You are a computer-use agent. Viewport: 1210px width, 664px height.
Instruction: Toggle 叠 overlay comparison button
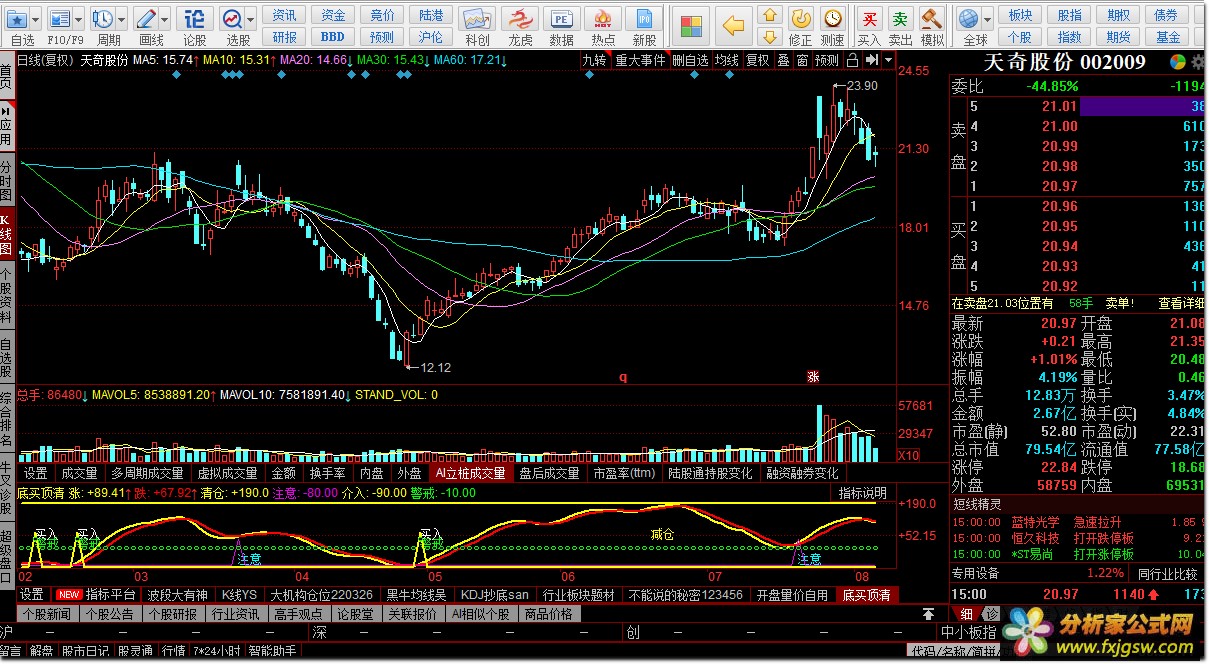pyautogui.click(x=784, y=61)
